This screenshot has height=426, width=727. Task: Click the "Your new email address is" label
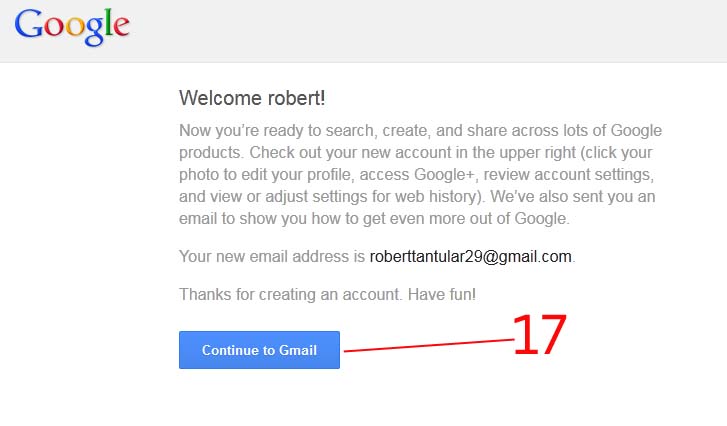272,256
